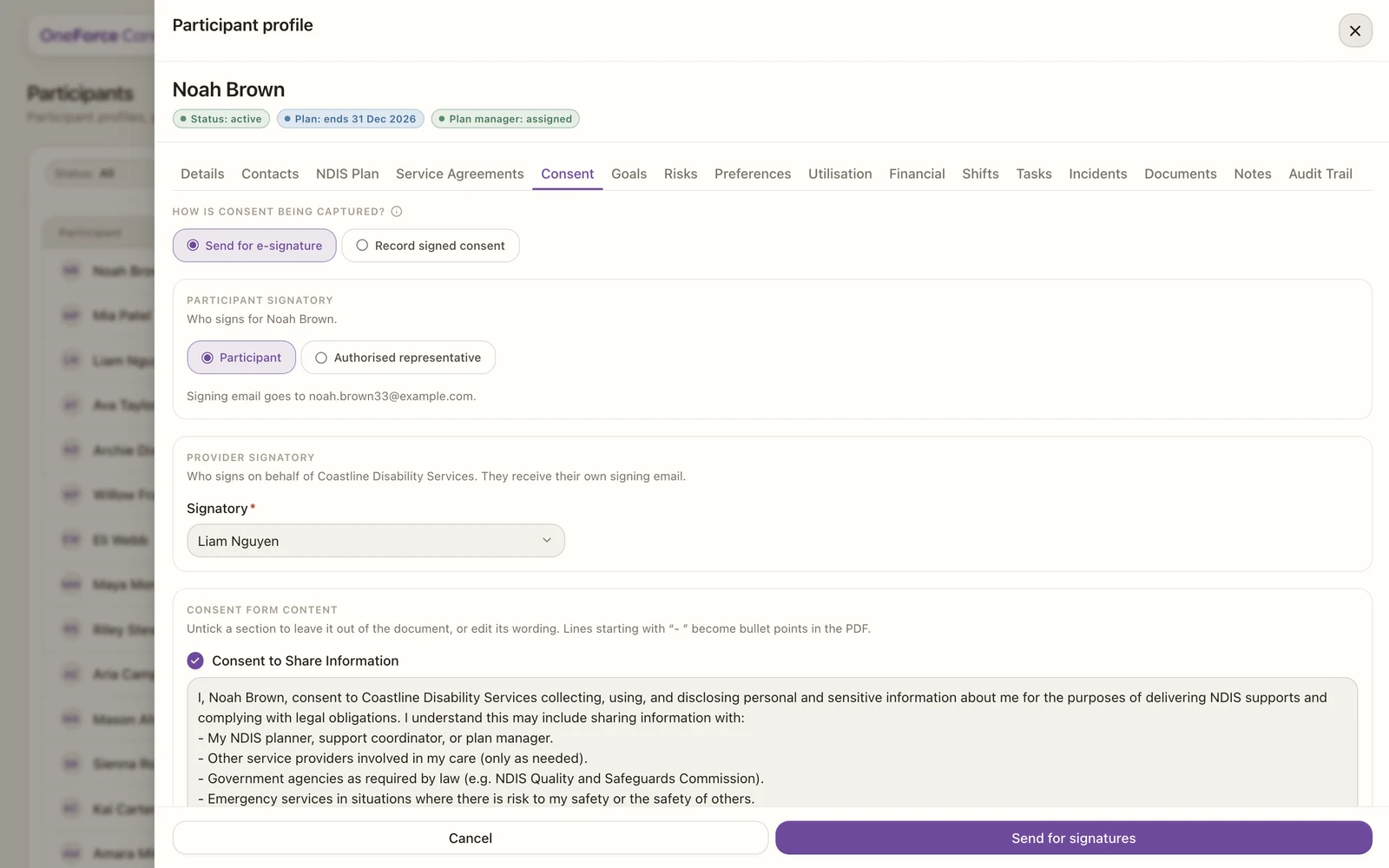
Task: View the Utilisation tab
Action: (x=840, y=174)
